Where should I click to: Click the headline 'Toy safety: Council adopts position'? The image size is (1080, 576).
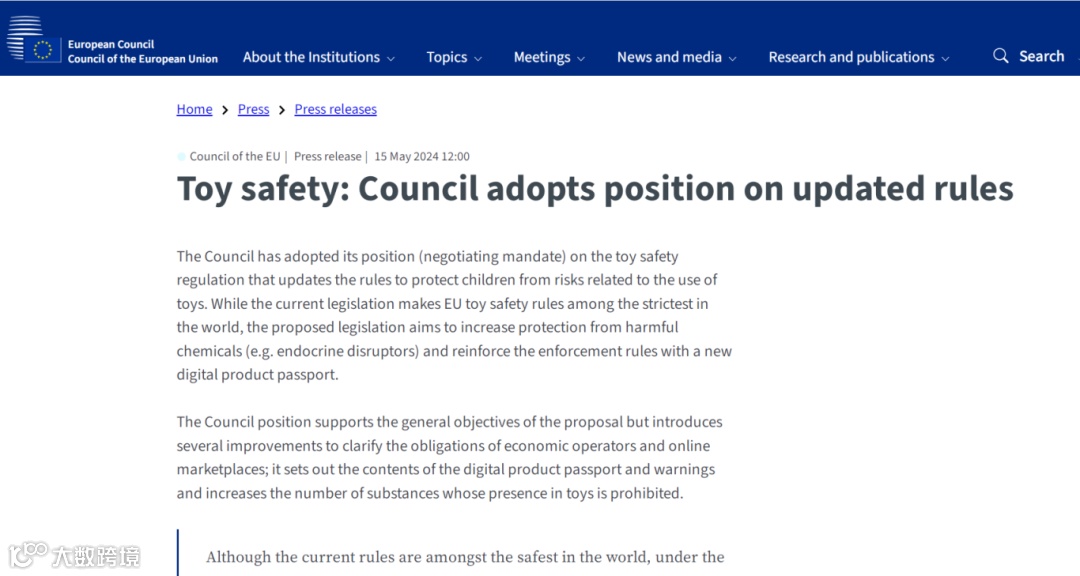point(595,188)
